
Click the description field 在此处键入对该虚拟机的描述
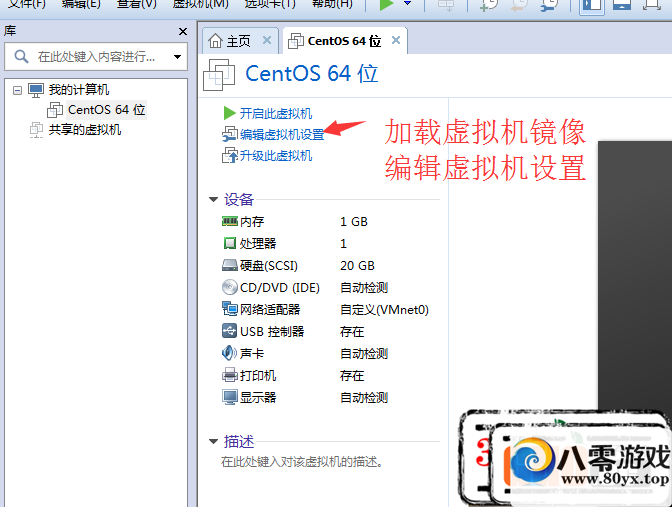pyautogui.click(x=302, y=462)
